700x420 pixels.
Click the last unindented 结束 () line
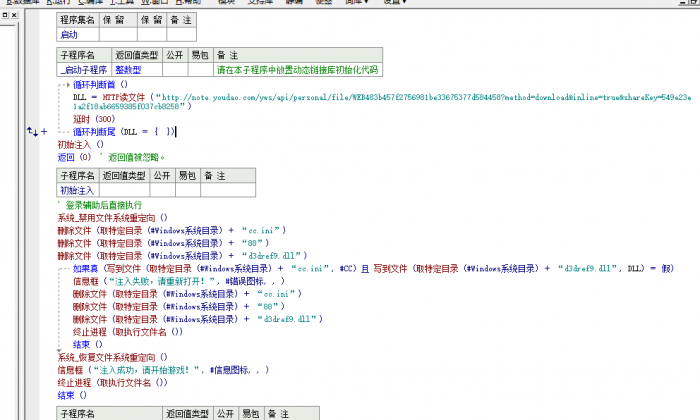(x=72, y=395)
